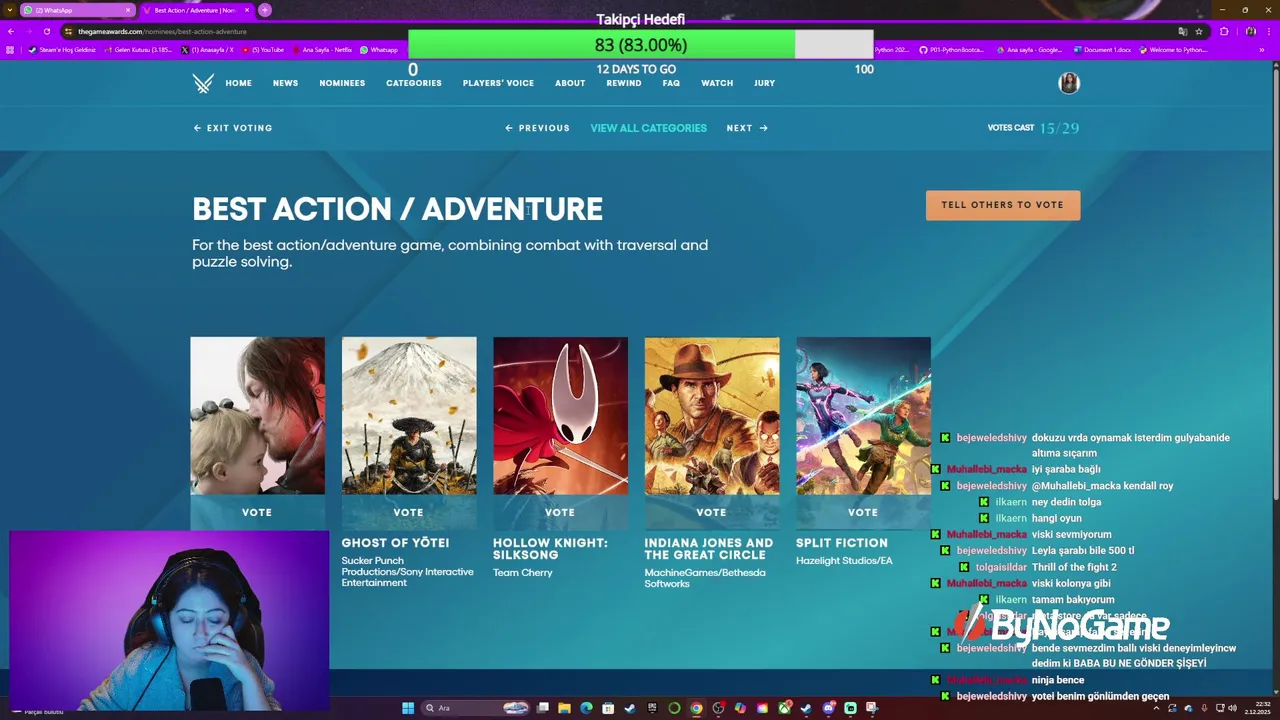
Task: Open JURY in site navigation
Action: (x=765, y=83)
